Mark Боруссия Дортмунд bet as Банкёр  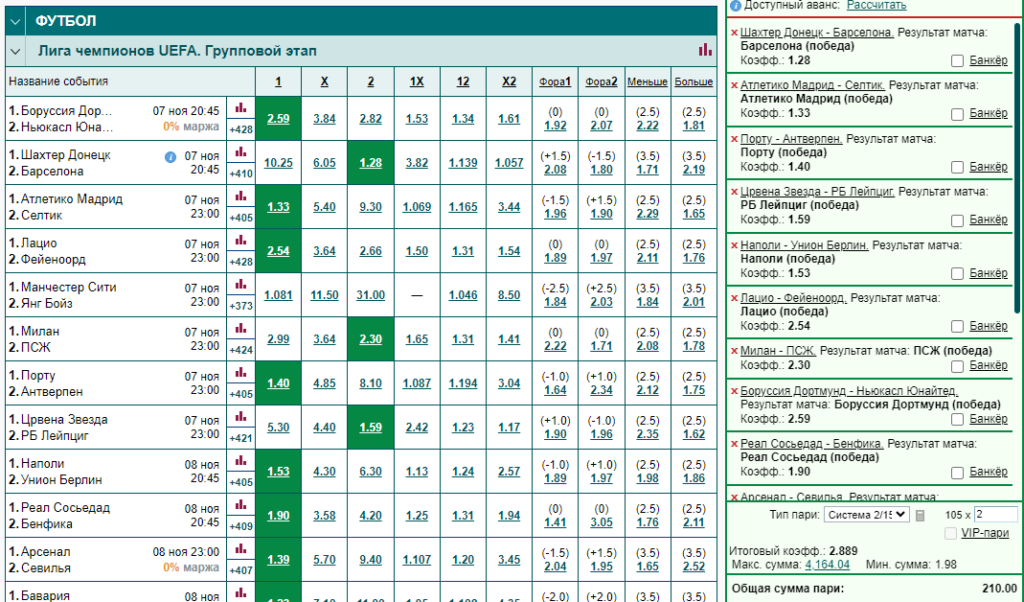tap(957, 419)
